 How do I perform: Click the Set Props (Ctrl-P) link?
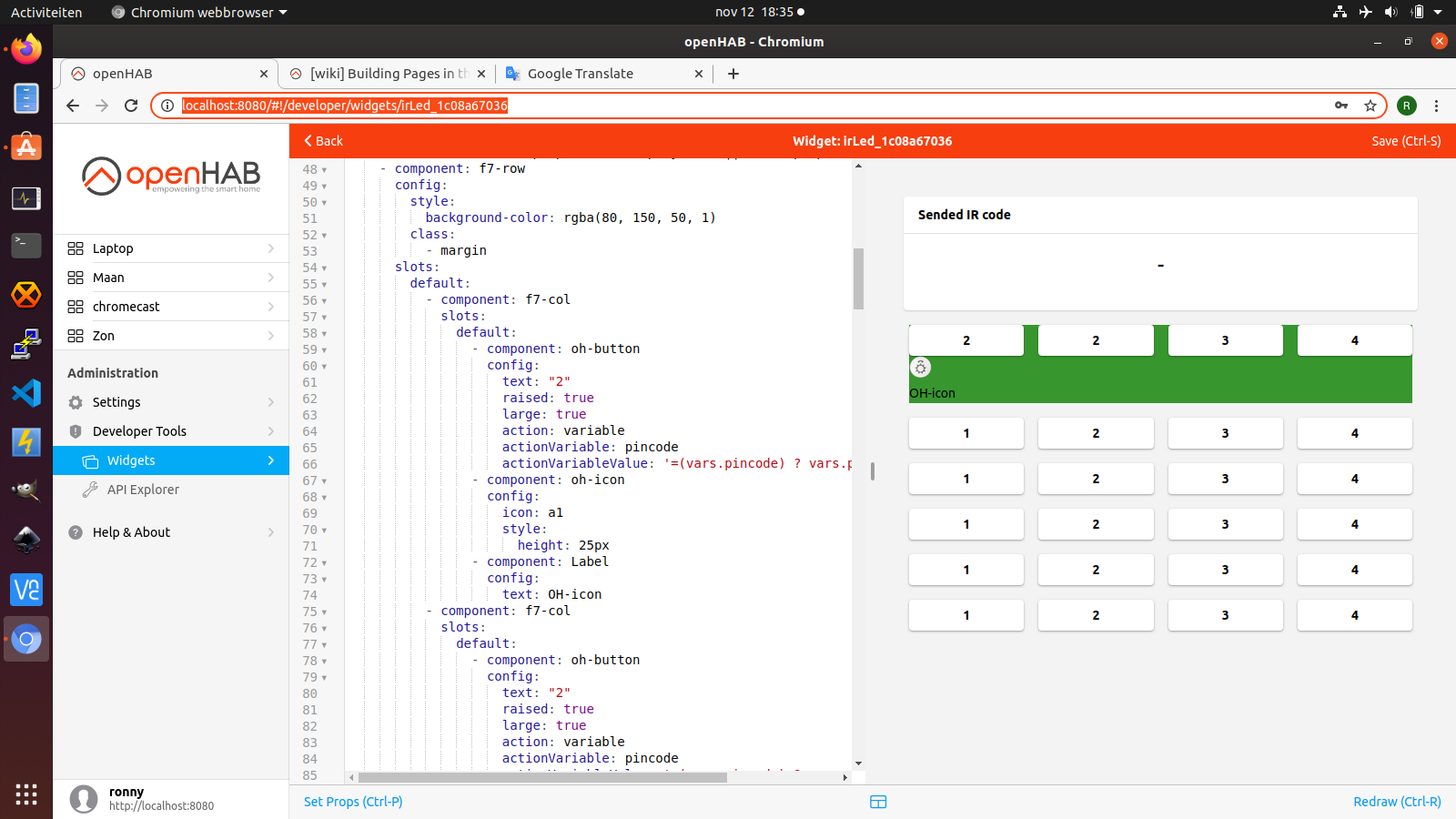click(353, 802)
